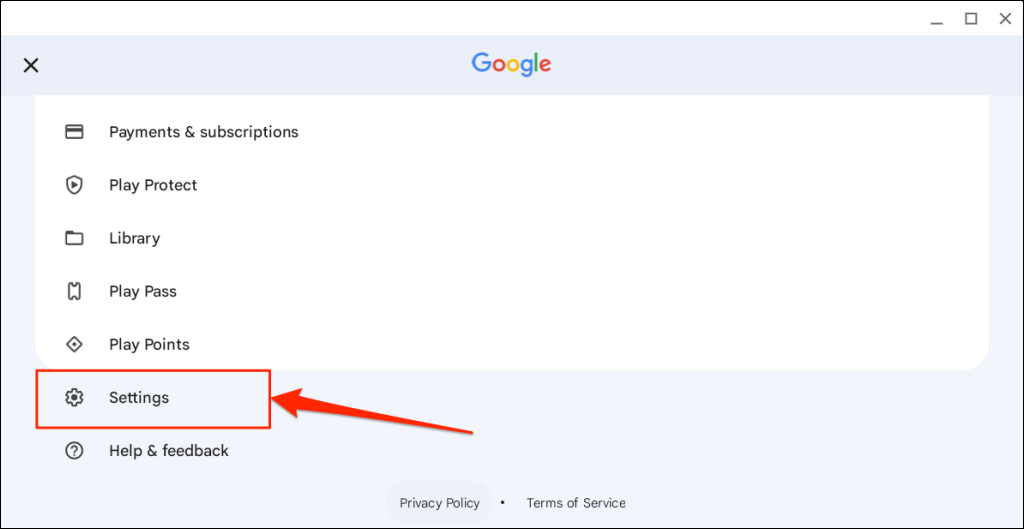
Task: Select the Help & feedback menu label
Action: (x=169, y=450)
